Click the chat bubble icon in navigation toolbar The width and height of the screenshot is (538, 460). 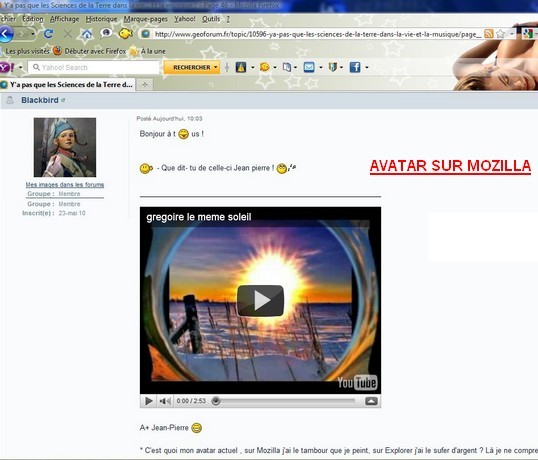[106, 33]
